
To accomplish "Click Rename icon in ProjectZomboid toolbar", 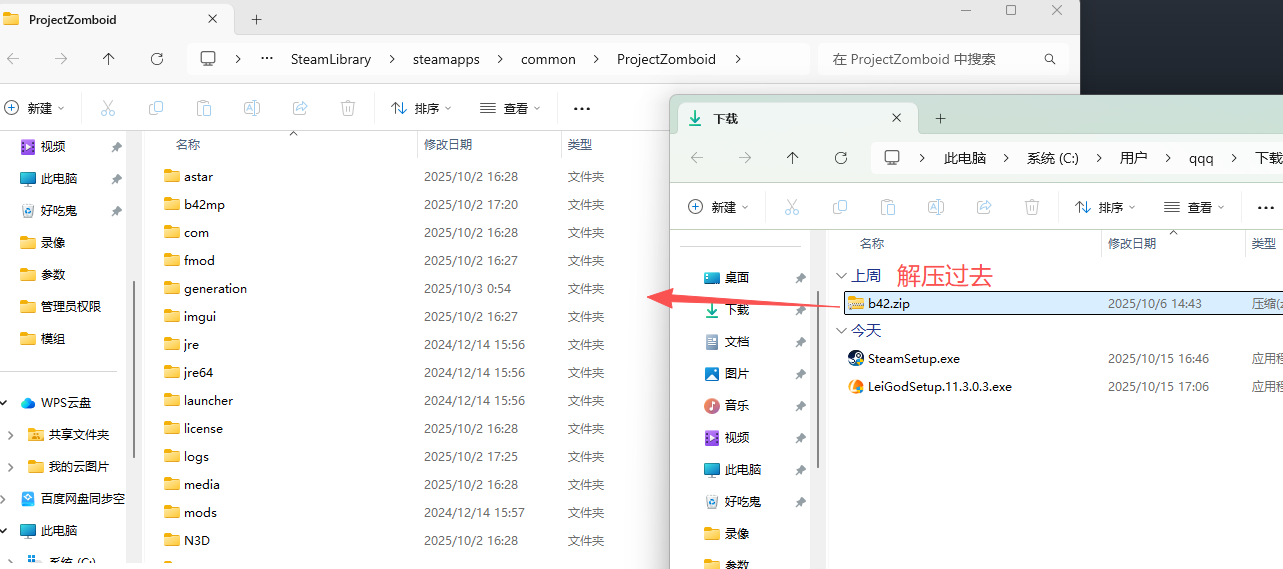I will (x=252, y=108).
